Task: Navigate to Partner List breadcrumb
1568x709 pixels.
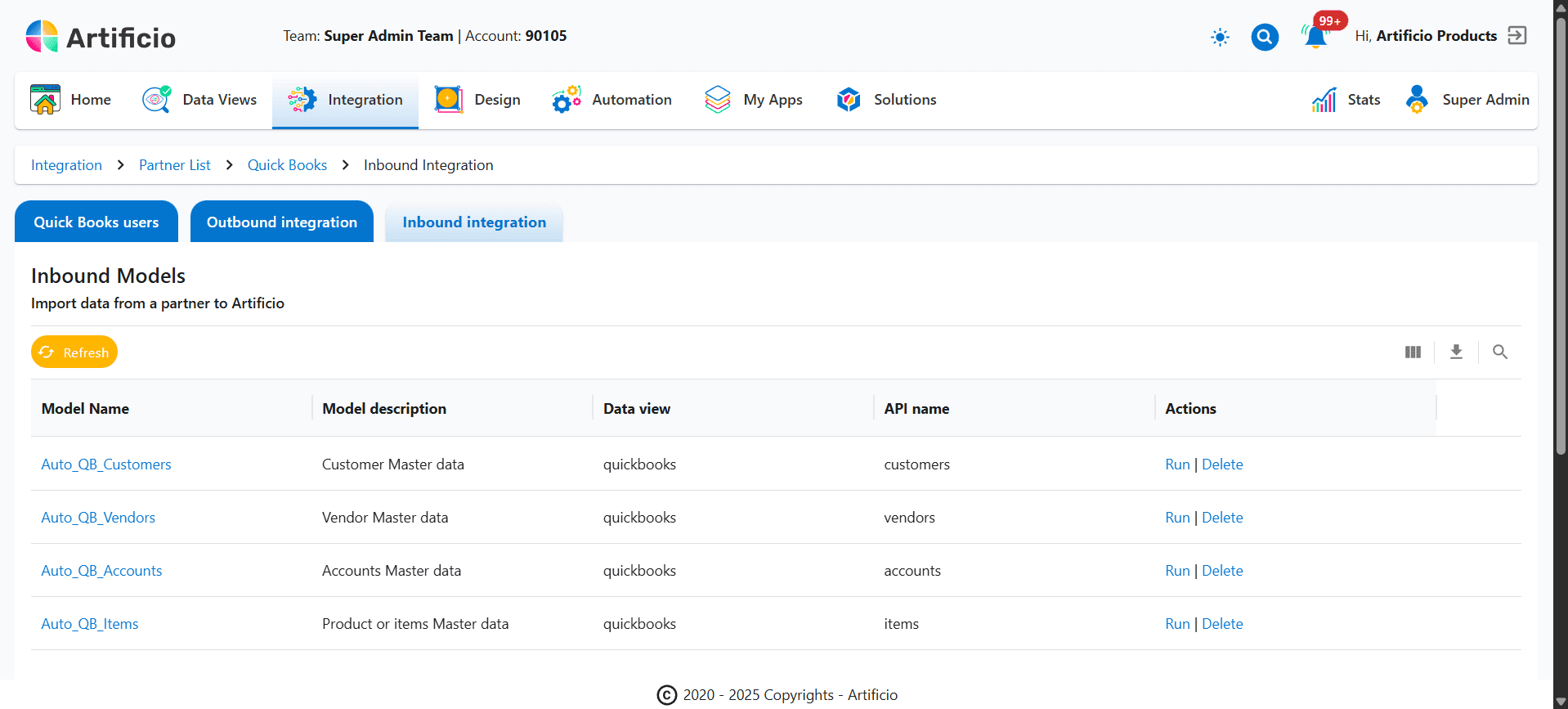Action: [174, 165]
